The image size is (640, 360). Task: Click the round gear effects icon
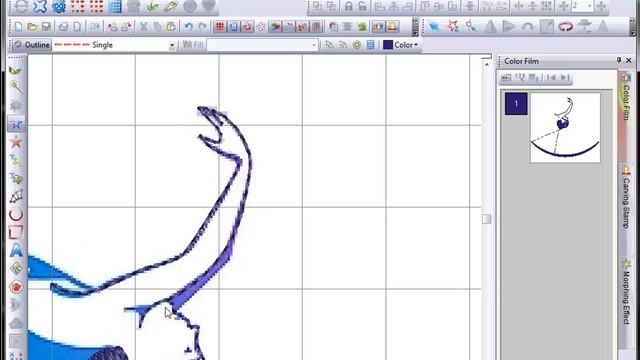click(357, 45)
